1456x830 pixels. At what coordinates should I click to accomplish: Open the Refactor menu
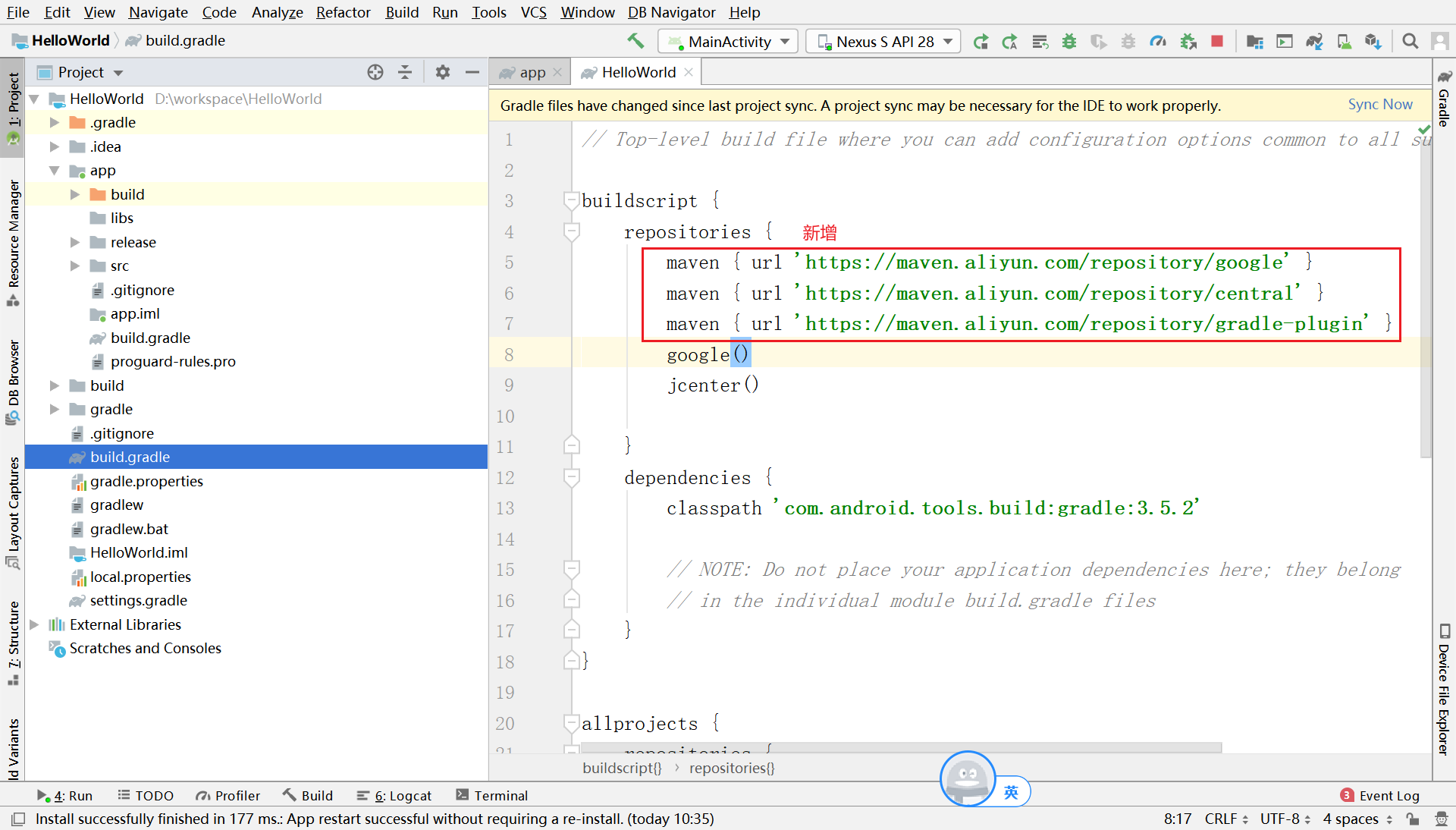pos(343,12)
